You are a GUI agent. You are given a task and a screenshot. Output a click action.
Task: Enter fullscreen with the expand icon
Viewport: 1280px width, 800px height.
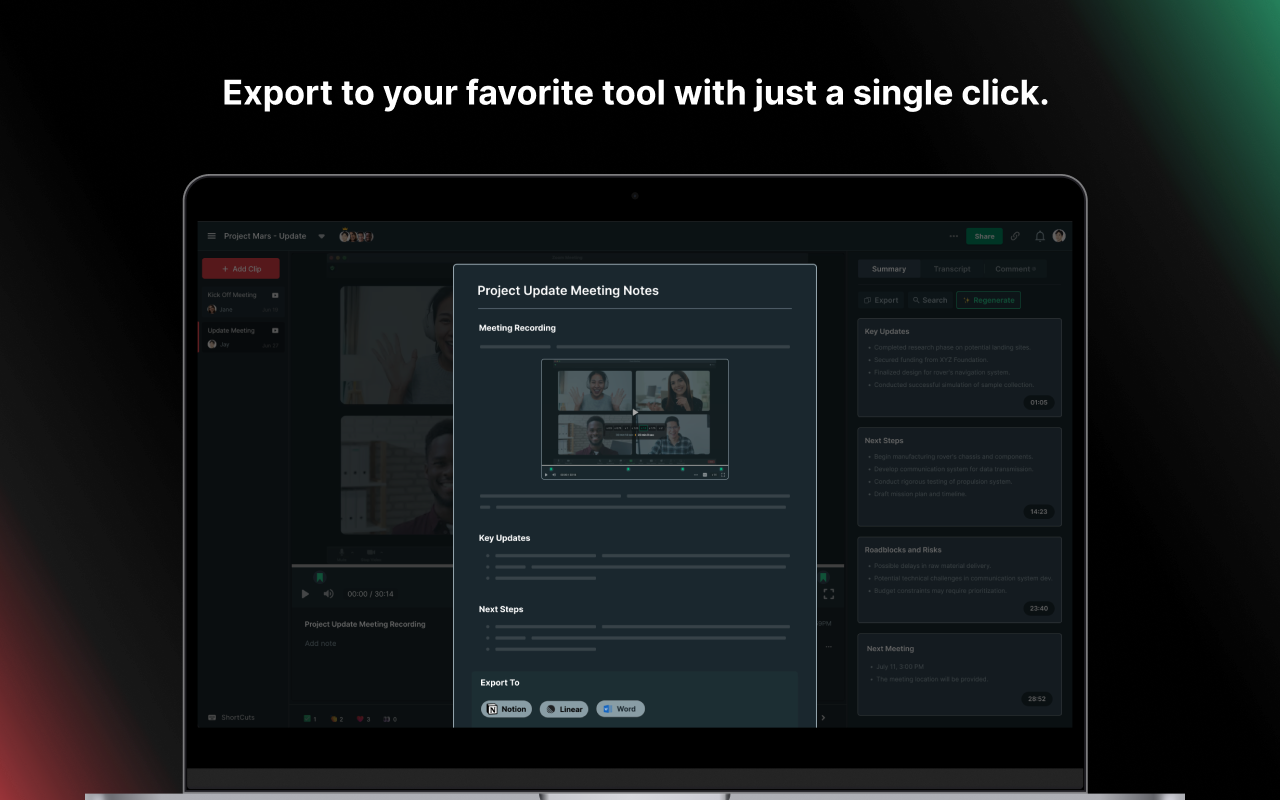coord(829,594)
